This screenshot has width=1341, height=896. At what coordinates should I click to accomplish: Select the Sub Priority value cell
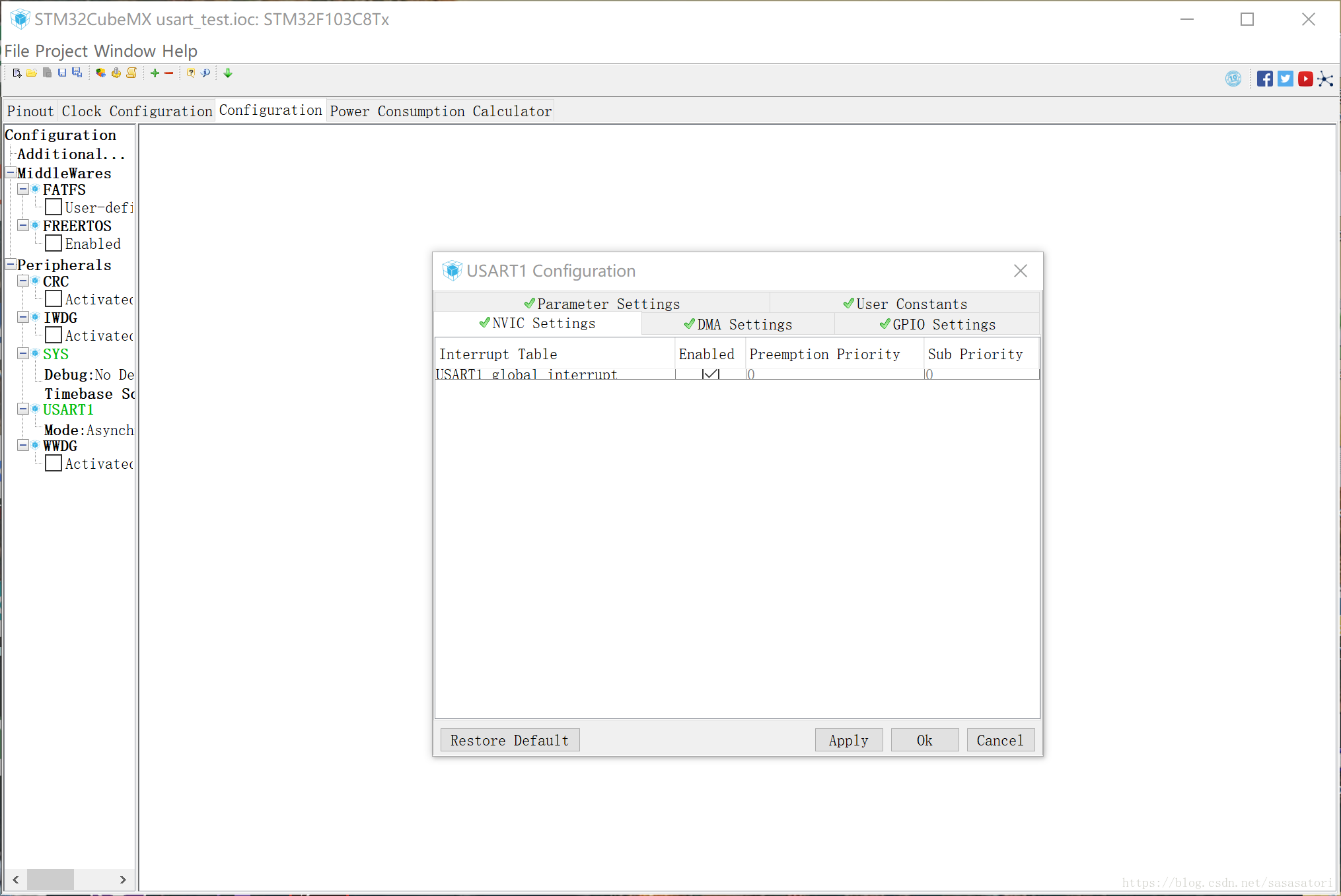tap(982, 374)
